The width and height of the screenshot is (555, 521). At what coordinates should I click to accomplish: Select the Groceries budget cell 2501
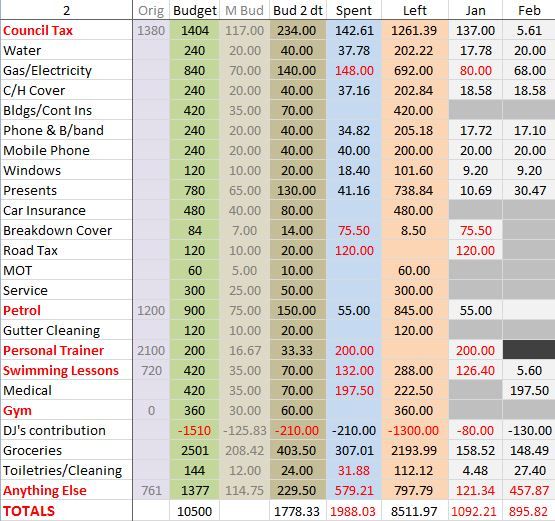tap(195, 451)
